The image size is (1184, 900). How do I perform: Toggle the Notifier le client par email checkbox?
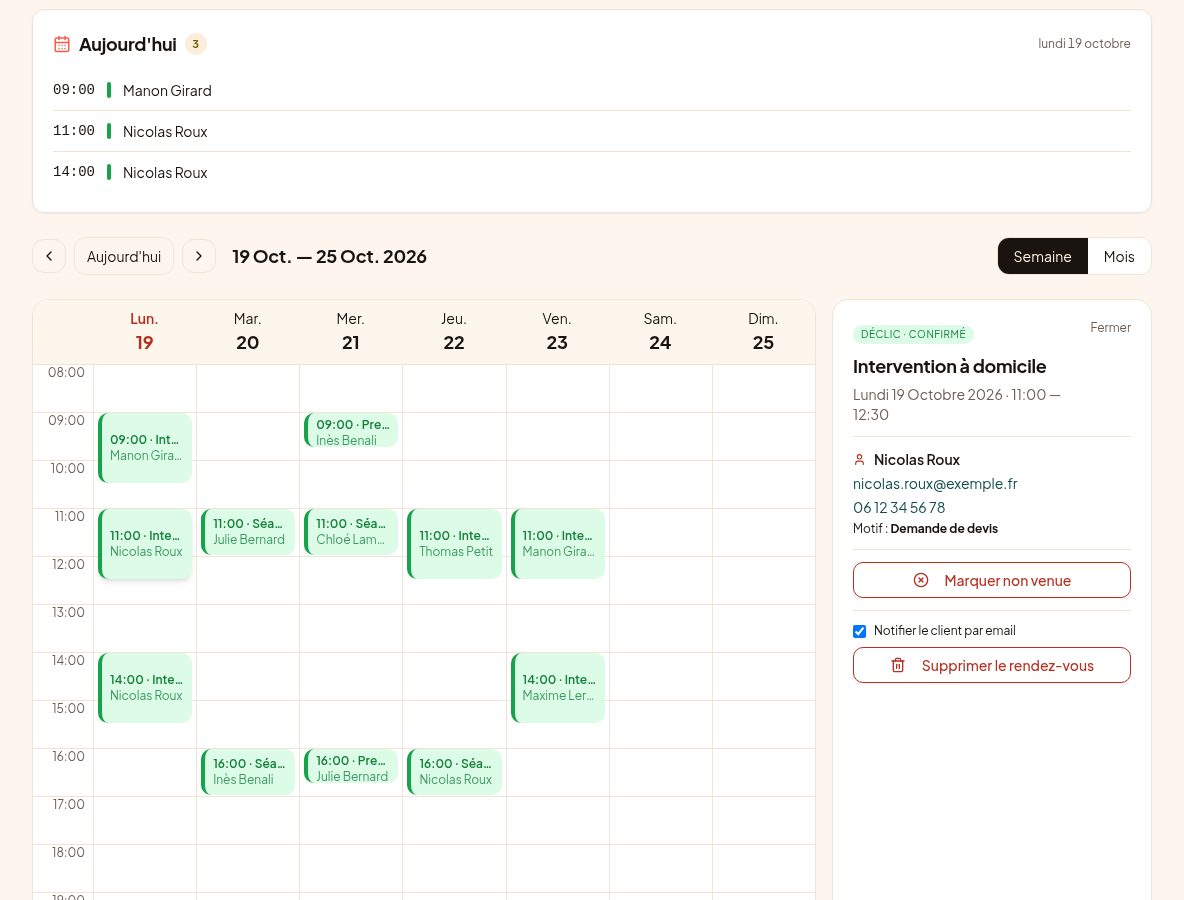[x=859, y=631]
